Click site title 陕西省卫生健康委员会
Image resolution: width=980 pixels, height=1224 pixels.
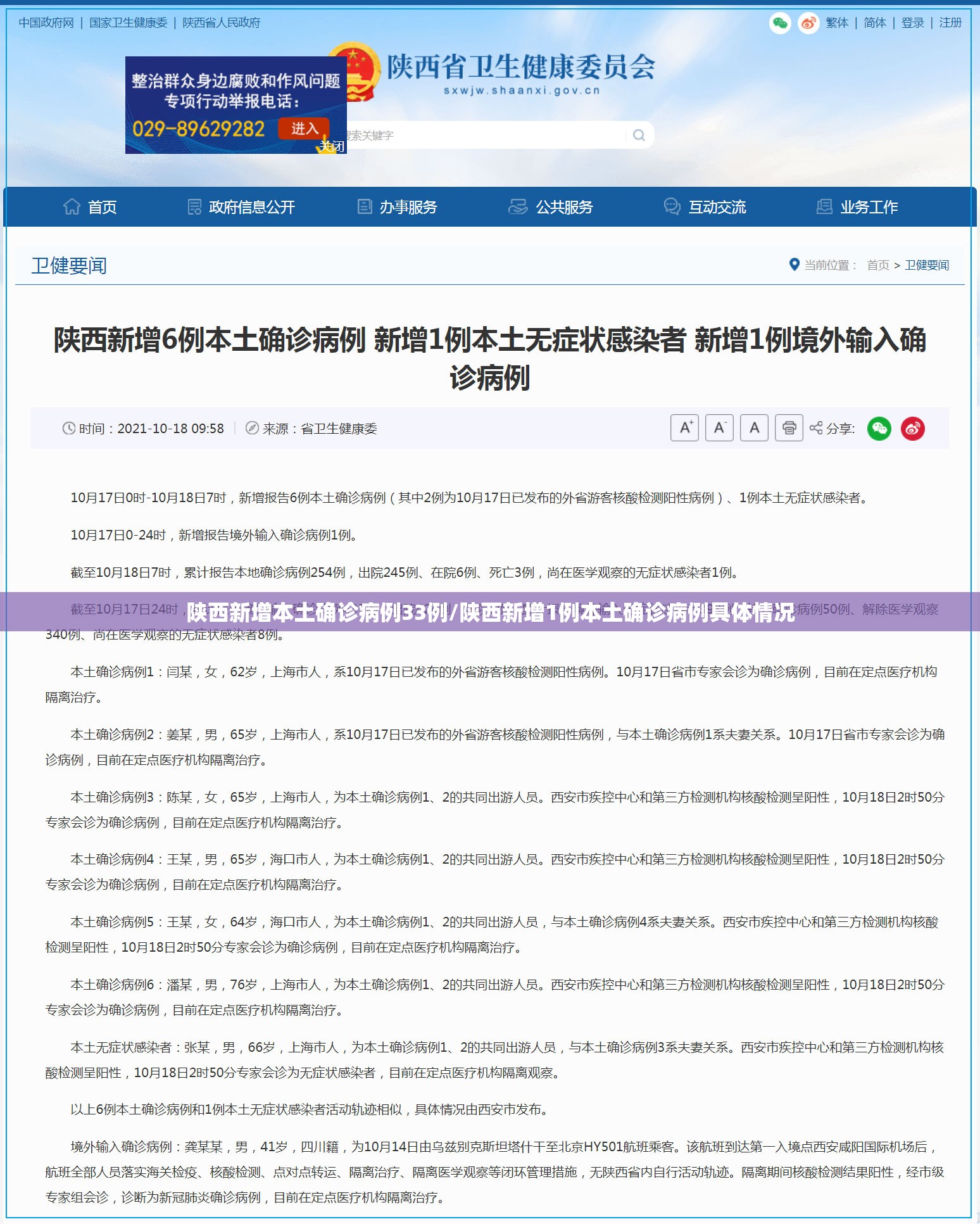pyautogui.click(x=521, y=66)
